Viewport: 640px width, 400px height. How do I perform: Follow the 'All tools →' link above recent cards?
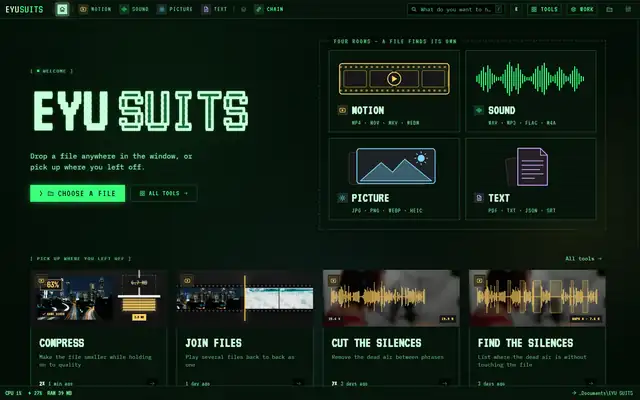click(x=583, y=258)
